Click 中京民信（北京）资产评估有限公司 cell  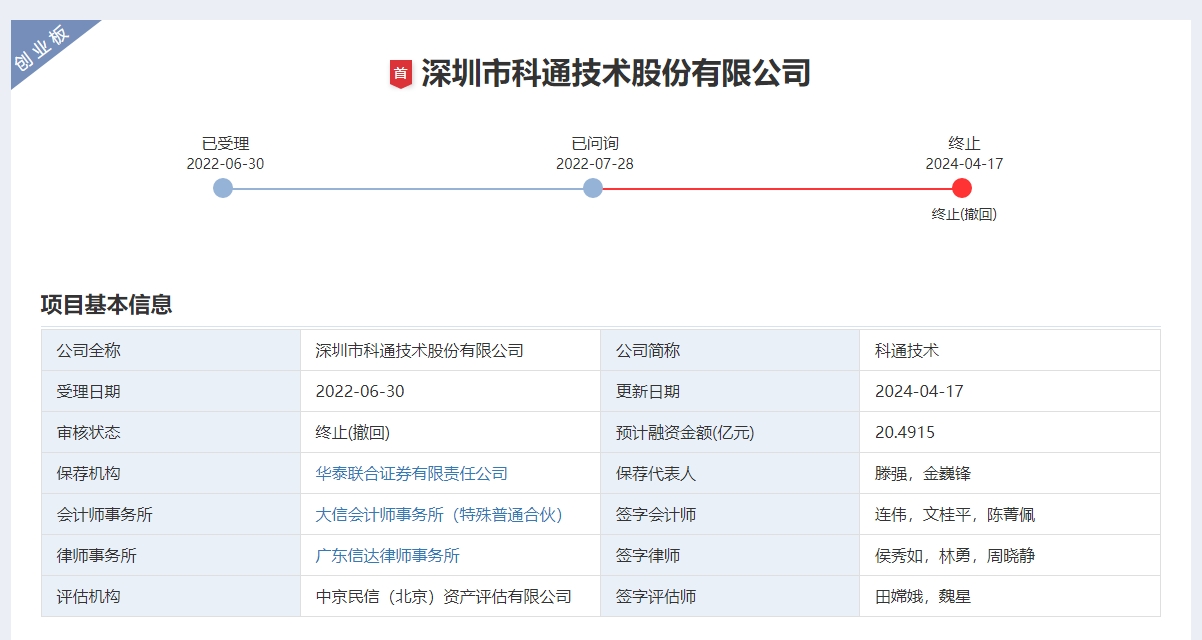(x=450, y=597)
